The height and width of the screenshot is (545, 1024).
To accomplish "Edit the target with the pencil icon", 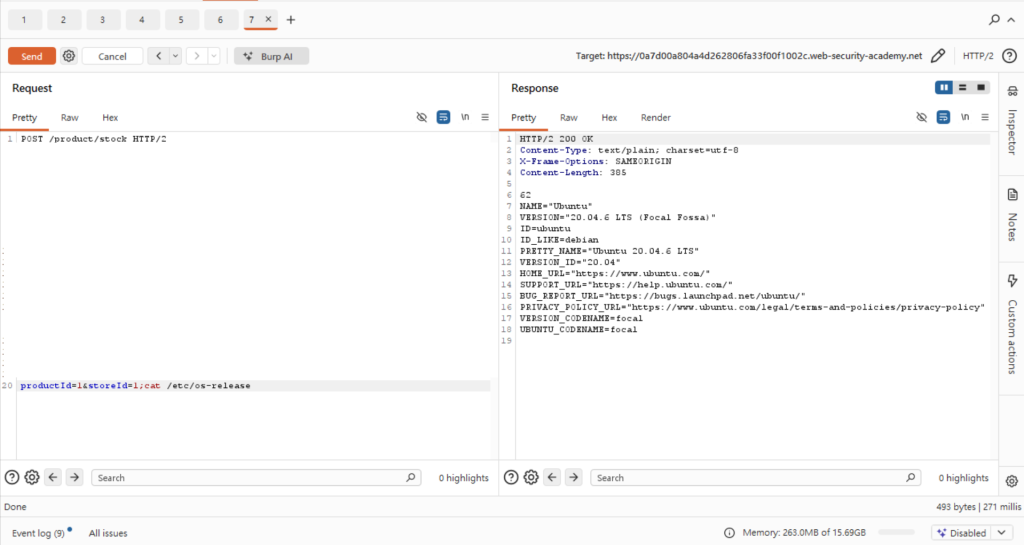I will [x=938, y=56].
